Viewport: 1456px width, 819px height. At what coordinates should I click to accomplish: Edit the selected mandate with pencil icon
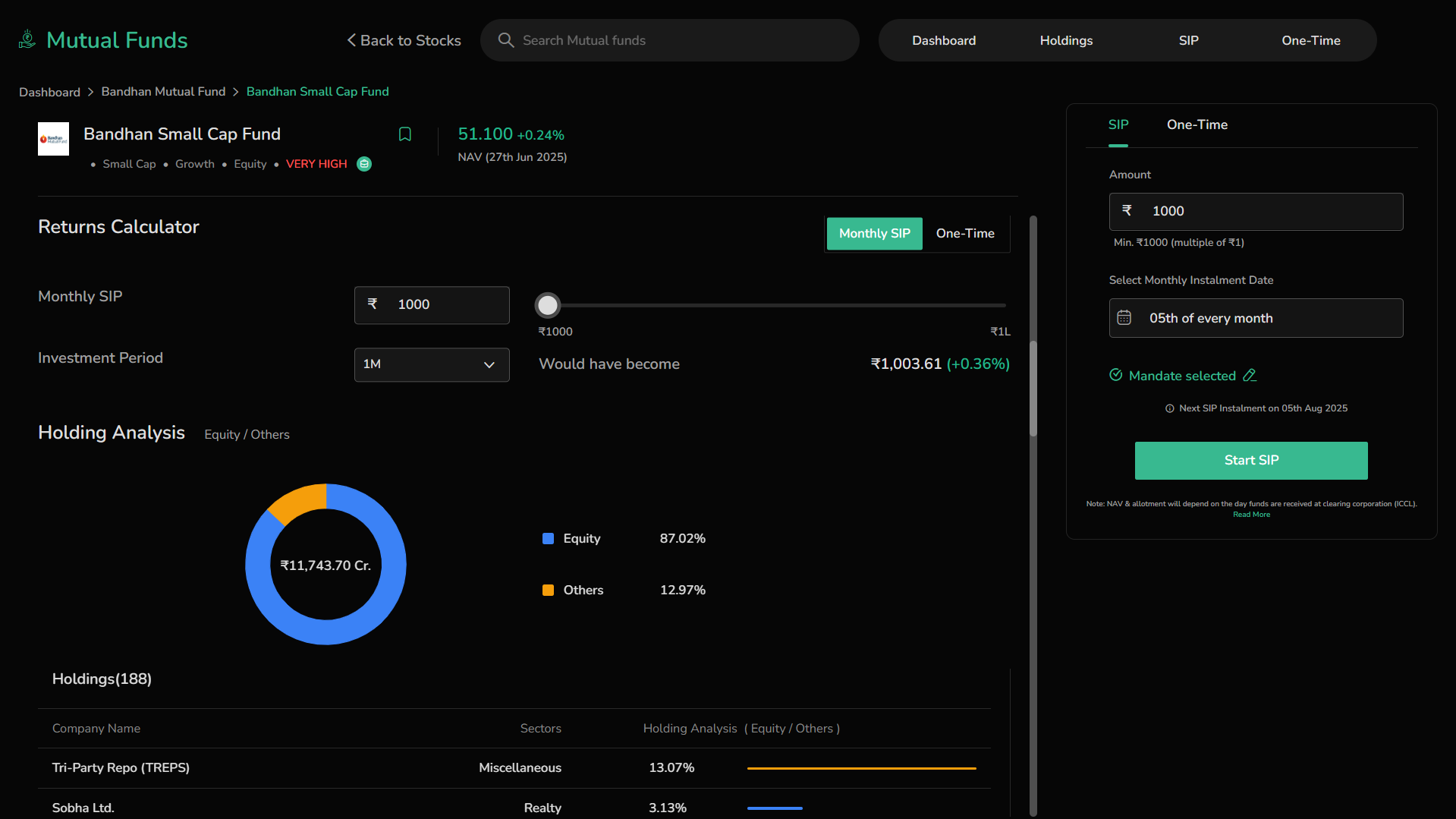(1250, 376)
